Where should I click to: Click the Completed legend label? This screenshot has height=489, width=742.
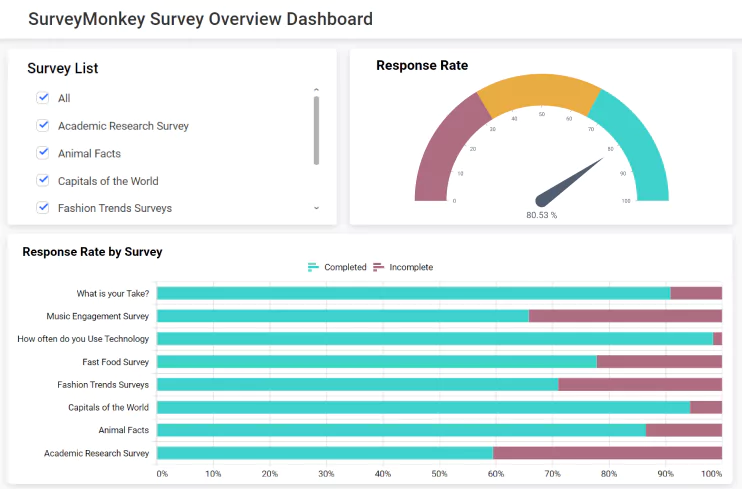point(345,267)
